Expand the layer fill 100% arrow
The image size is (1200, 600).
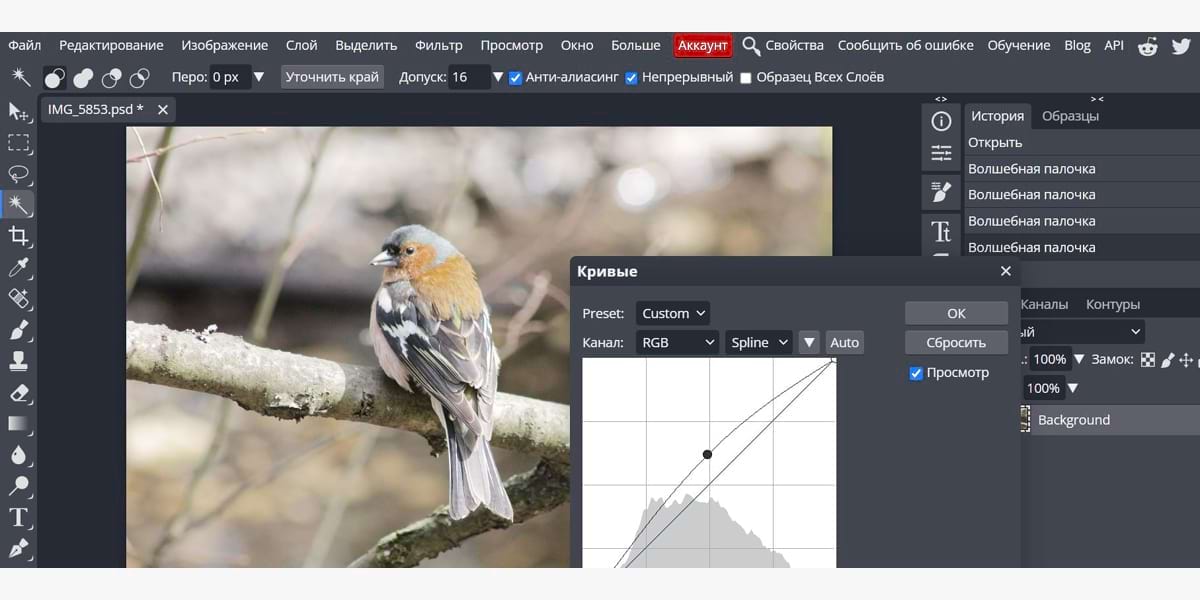(x=1074, y=388)
